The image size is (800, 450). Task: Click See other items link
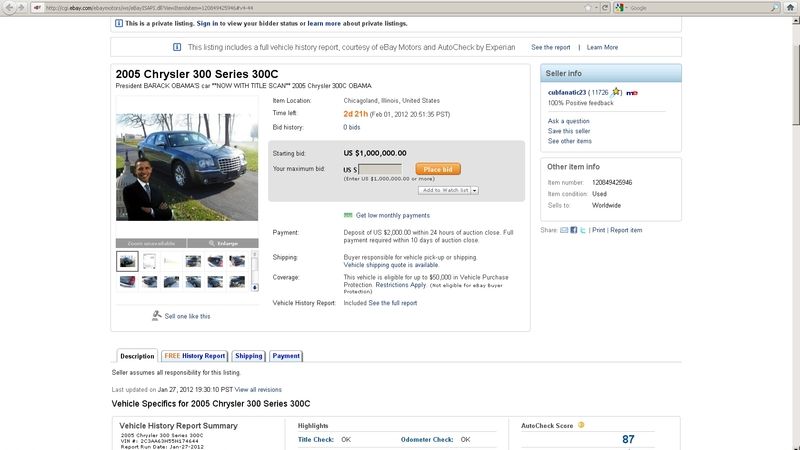(570, 141)
